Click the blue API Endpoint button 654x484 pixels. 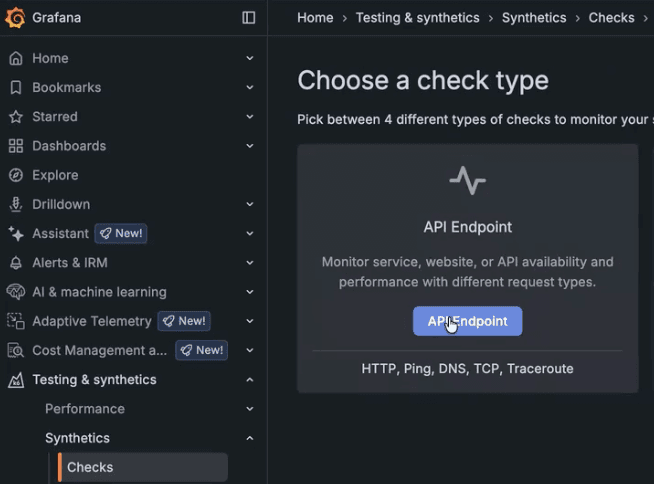(468, 321)
